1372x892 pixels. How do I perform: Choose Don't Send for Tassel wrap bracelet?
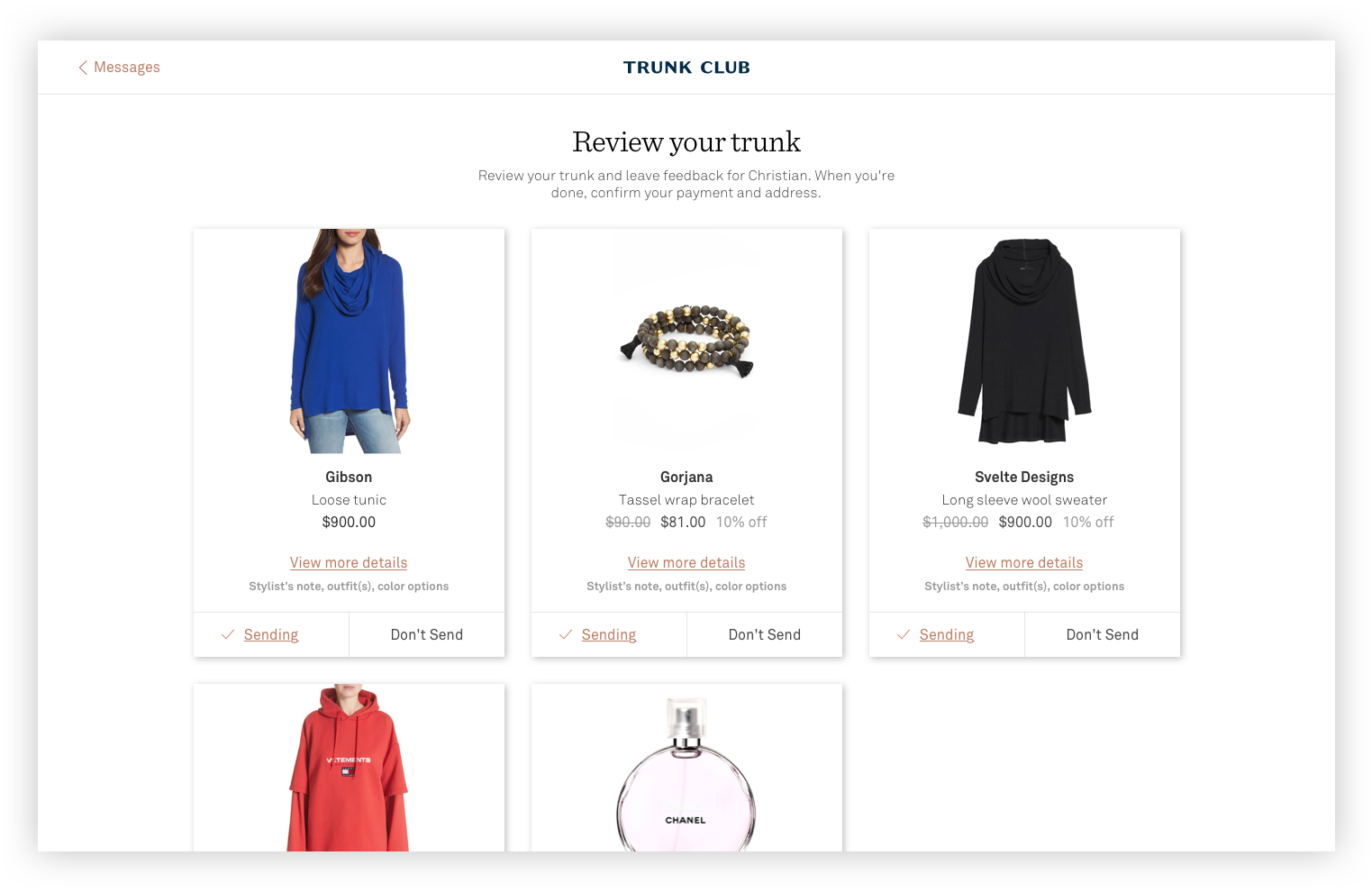tap(765, 634)
